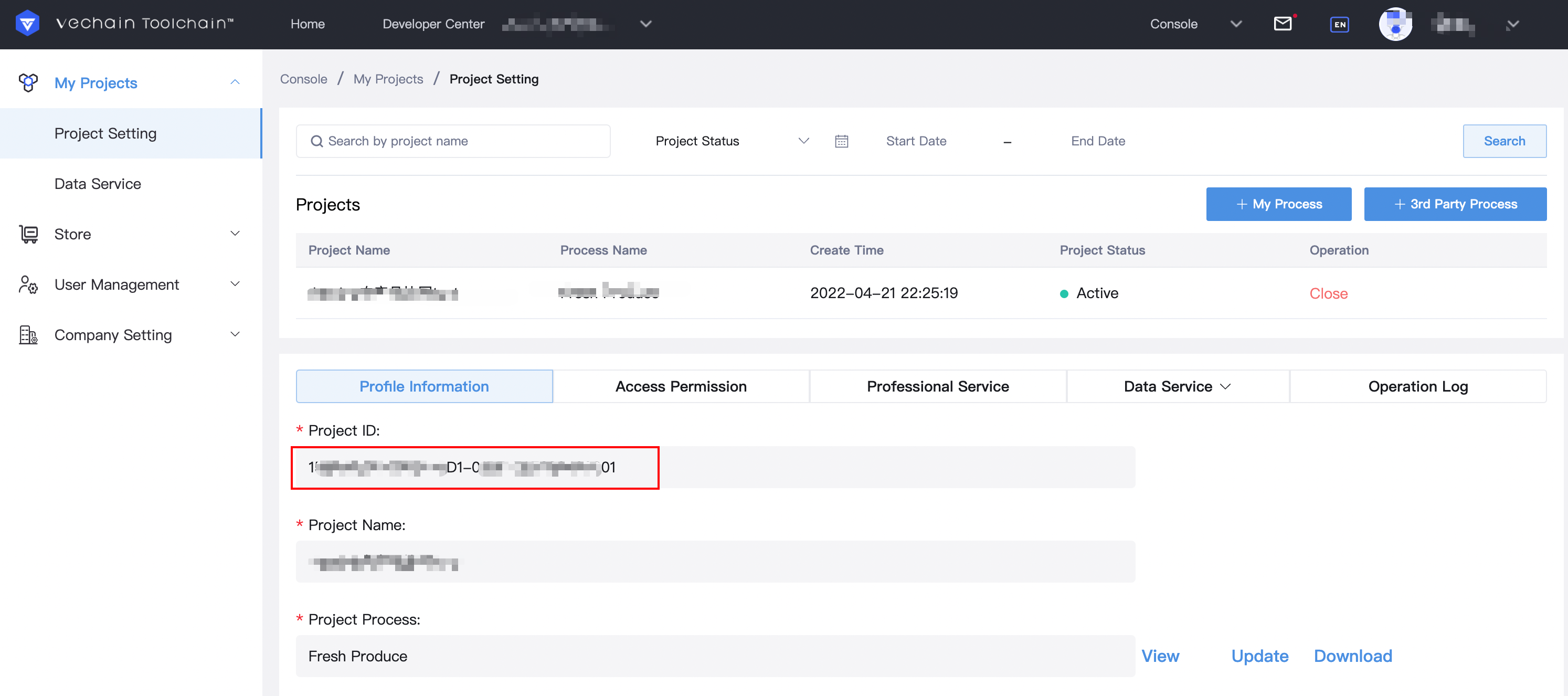Screen dimensions: 1568x696
Task: Click Home in the top navigation
Action: click(308, 24)
